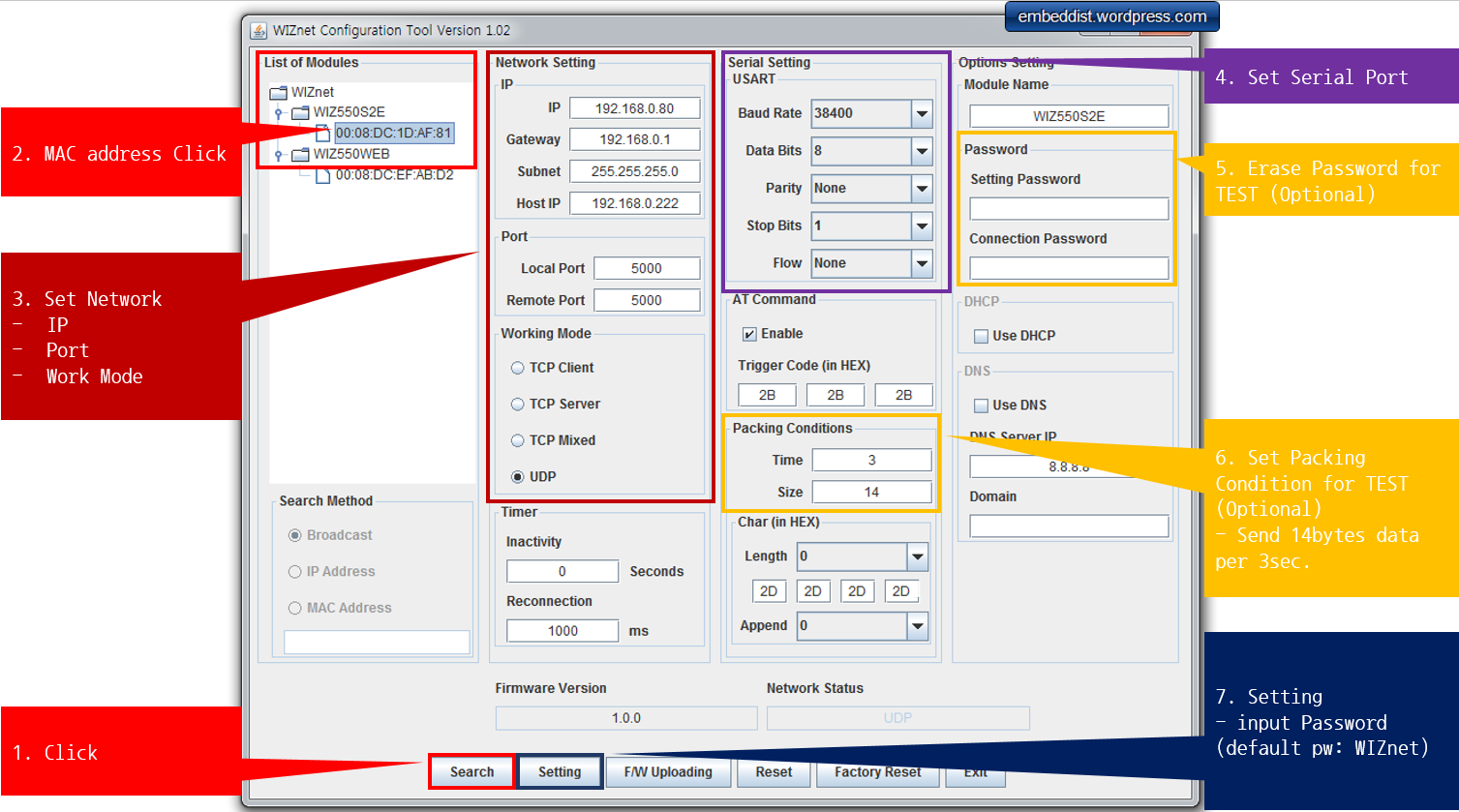Click the Gateway field 192.168.0.1
The width and height of the screenshot is (1459, 812).
[635, 139]
